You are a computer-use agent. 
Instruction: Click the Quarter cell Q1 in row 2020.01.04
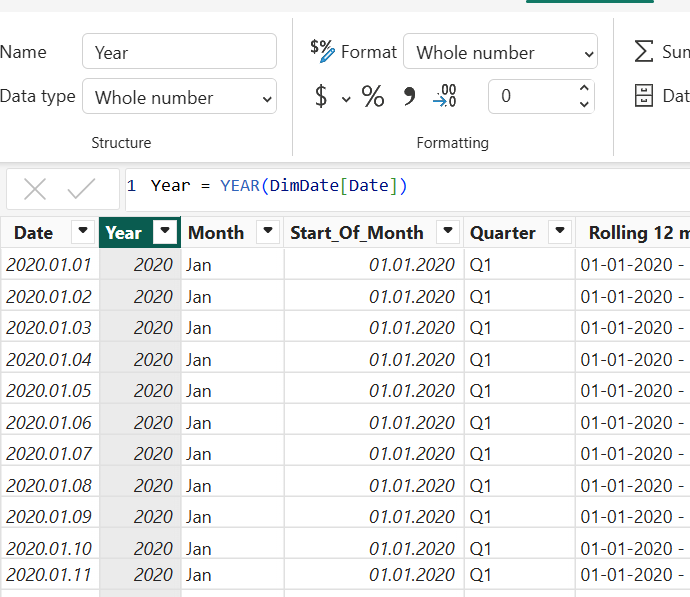click(x=520, y=359)
